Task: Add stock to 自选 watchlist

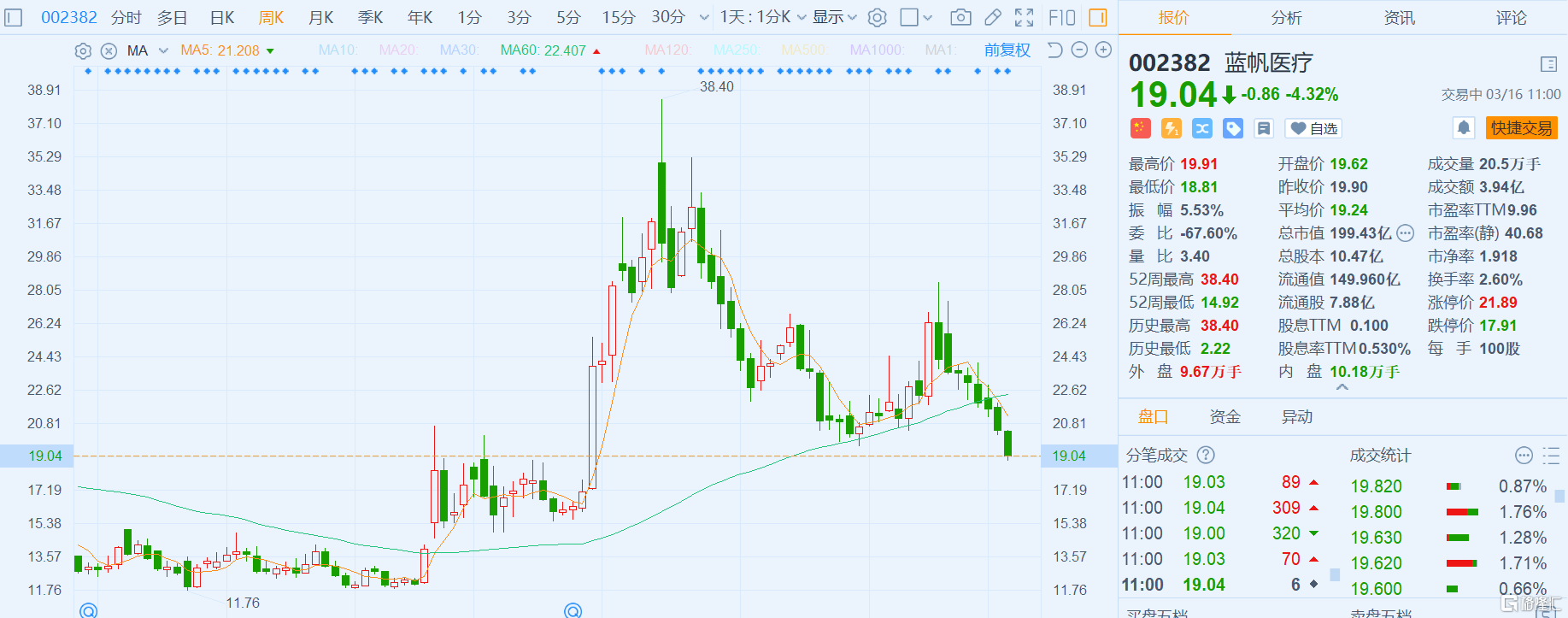Action: coord(1313,128)
